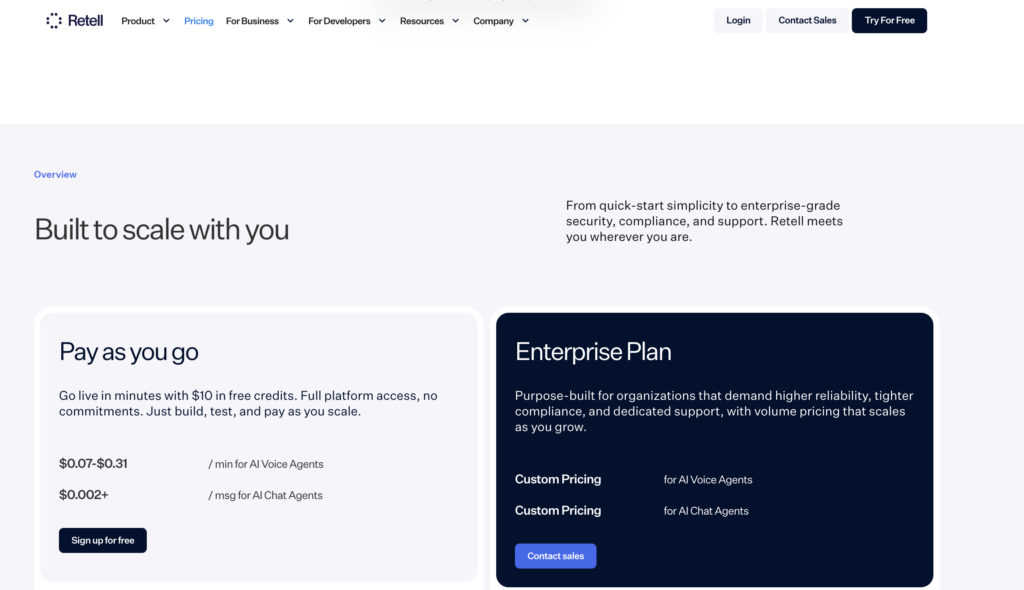
Task: Open the Product menu
Action: click(138, 21)
